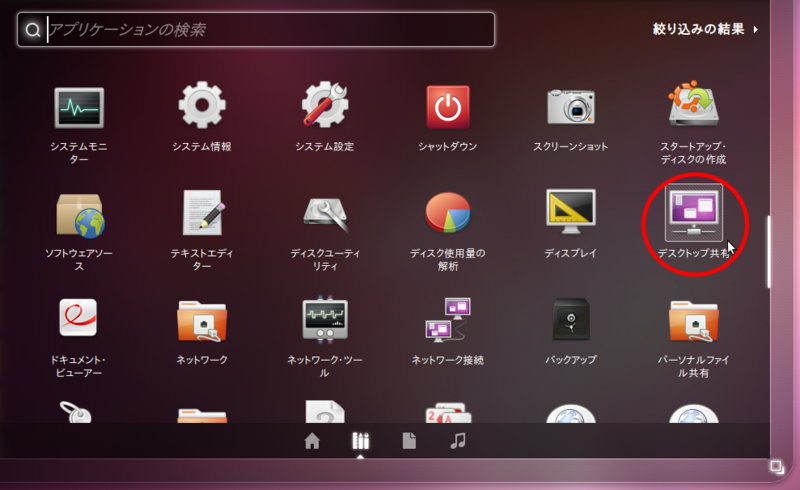Launch Desktop Sharing (デスクトップ共有)
The image size is (800, 490).
(694, 212)
